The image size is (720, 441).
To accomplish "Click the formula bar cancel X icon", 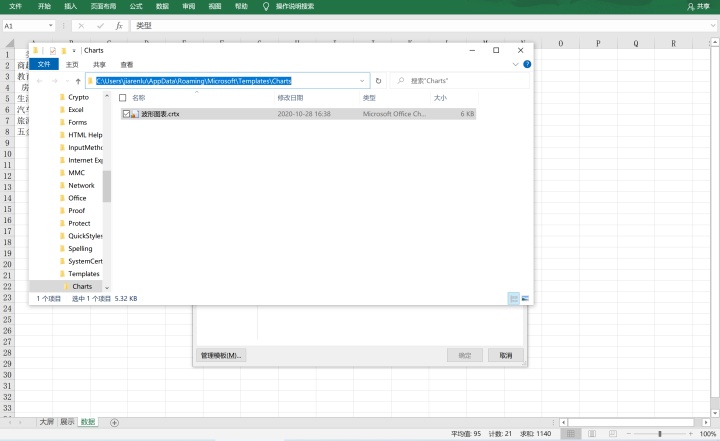I will coord(81,26).
